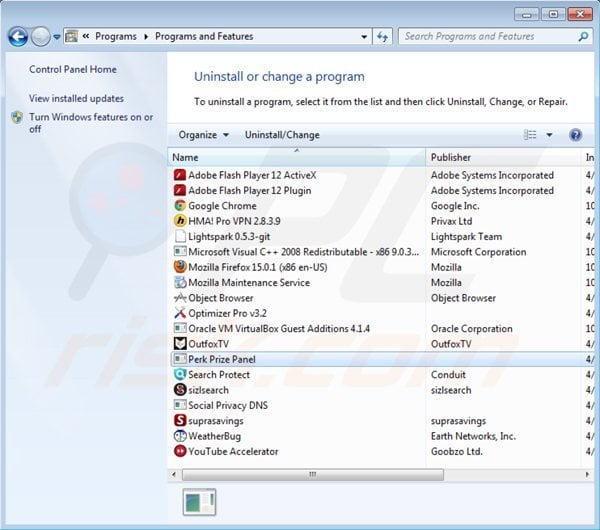Open the address bar history dropdown
Screen dimensions: 600x530
[x=364, y=37]
